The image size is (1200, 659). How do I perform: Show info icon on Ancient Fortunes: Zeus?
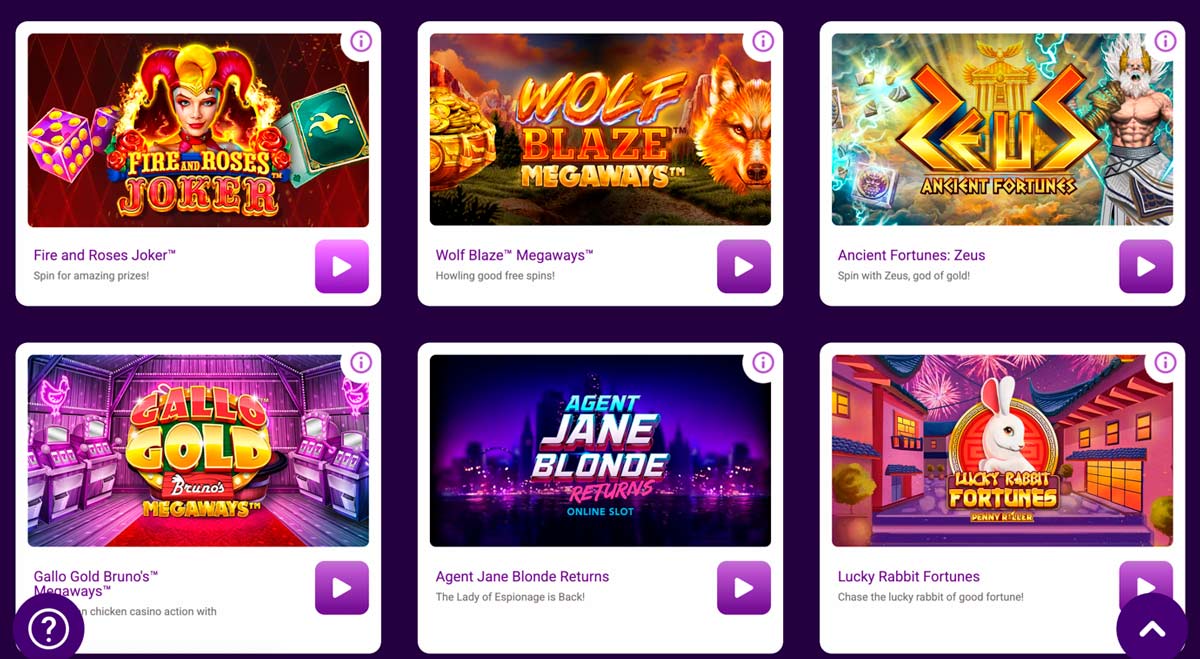tap(1165, 41)
